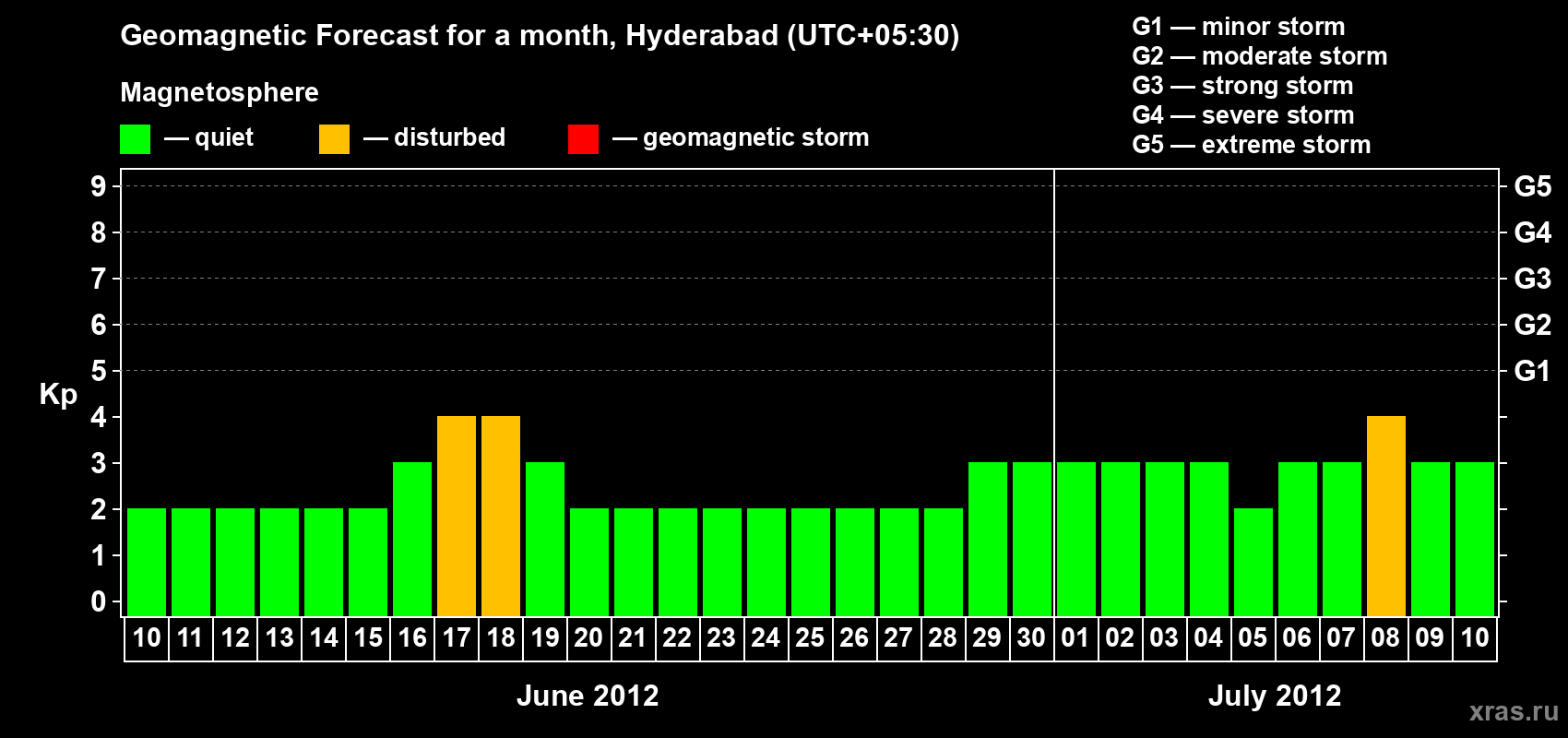Click 'G3 — strong storm' legend text
This screenshot has width=1568, height=738.
(1242, 86)
